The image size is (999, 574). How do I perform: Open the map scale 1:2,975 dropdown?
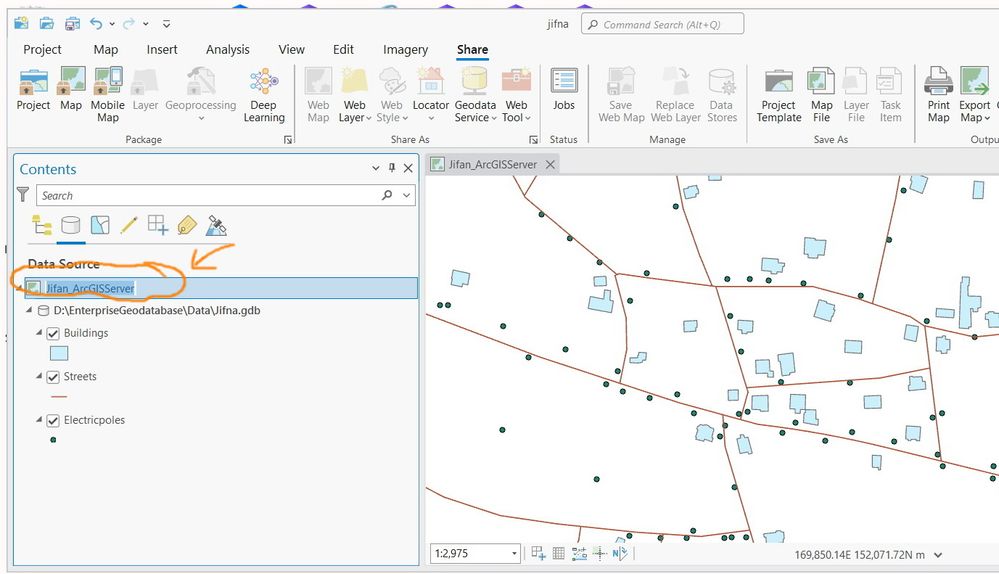click(515, 554)
